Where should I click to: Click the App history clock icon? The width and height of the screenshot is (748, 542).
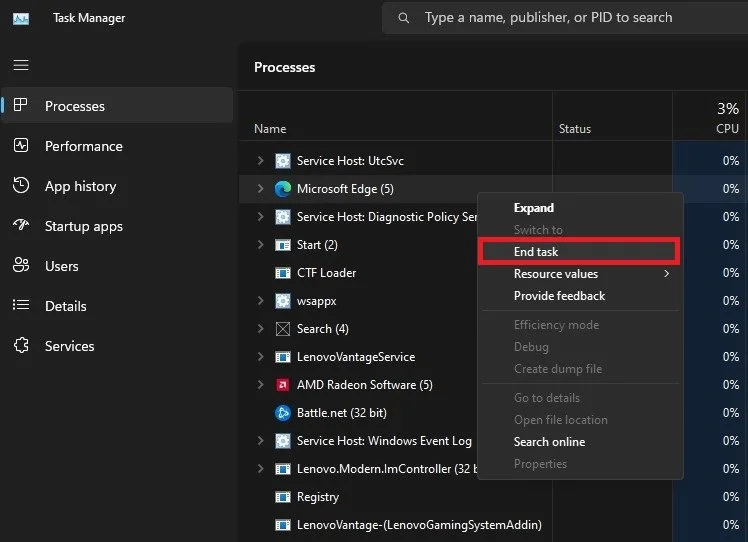(21, 185)
